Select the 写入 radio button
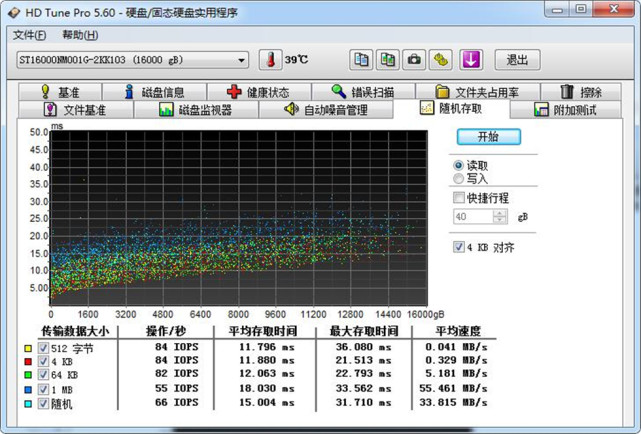The image size is (641, 434). (459, 179)
